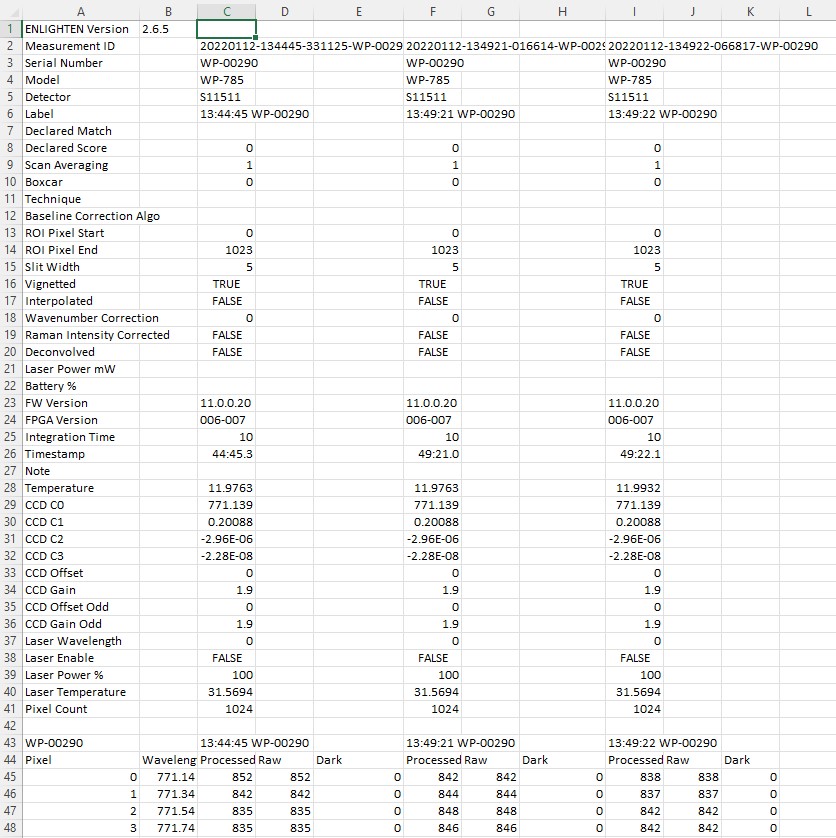Click the Measurement ID label cell
The image size is (836, 838).
pyautogui.click(x=80, y=46)
